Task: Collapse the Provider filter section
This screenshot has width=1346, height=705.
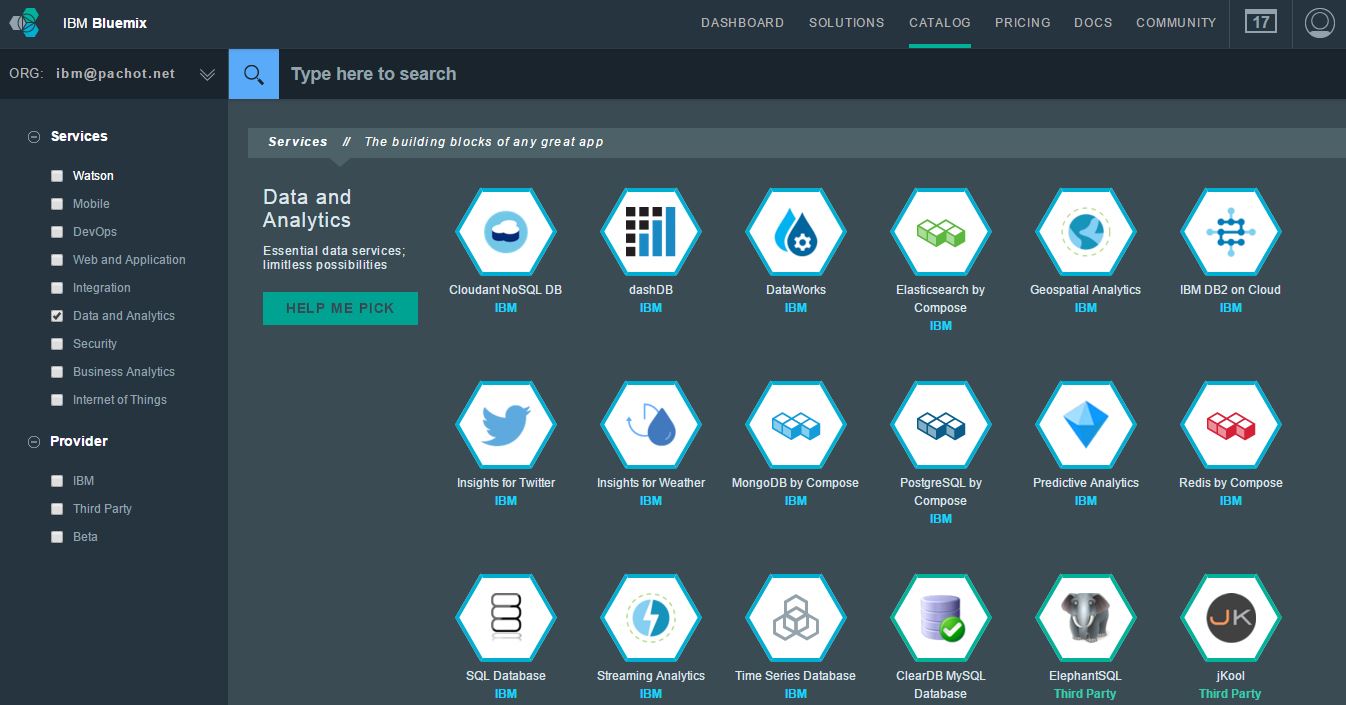Action: 34,442
